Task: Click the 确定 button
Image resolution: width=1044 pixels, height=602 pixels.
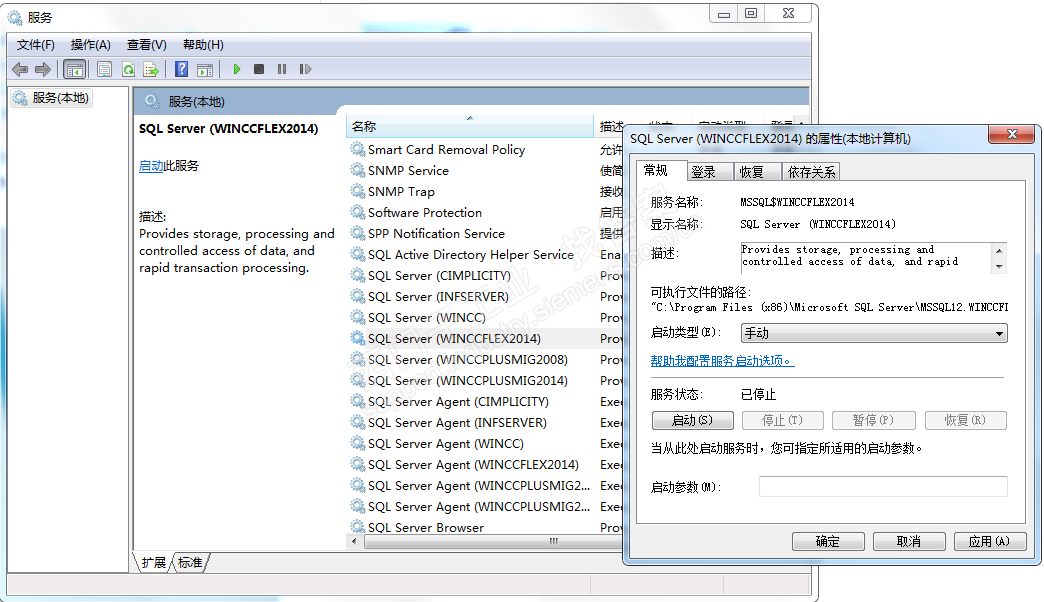Action: pyautogui.click(x=828, y=541)
